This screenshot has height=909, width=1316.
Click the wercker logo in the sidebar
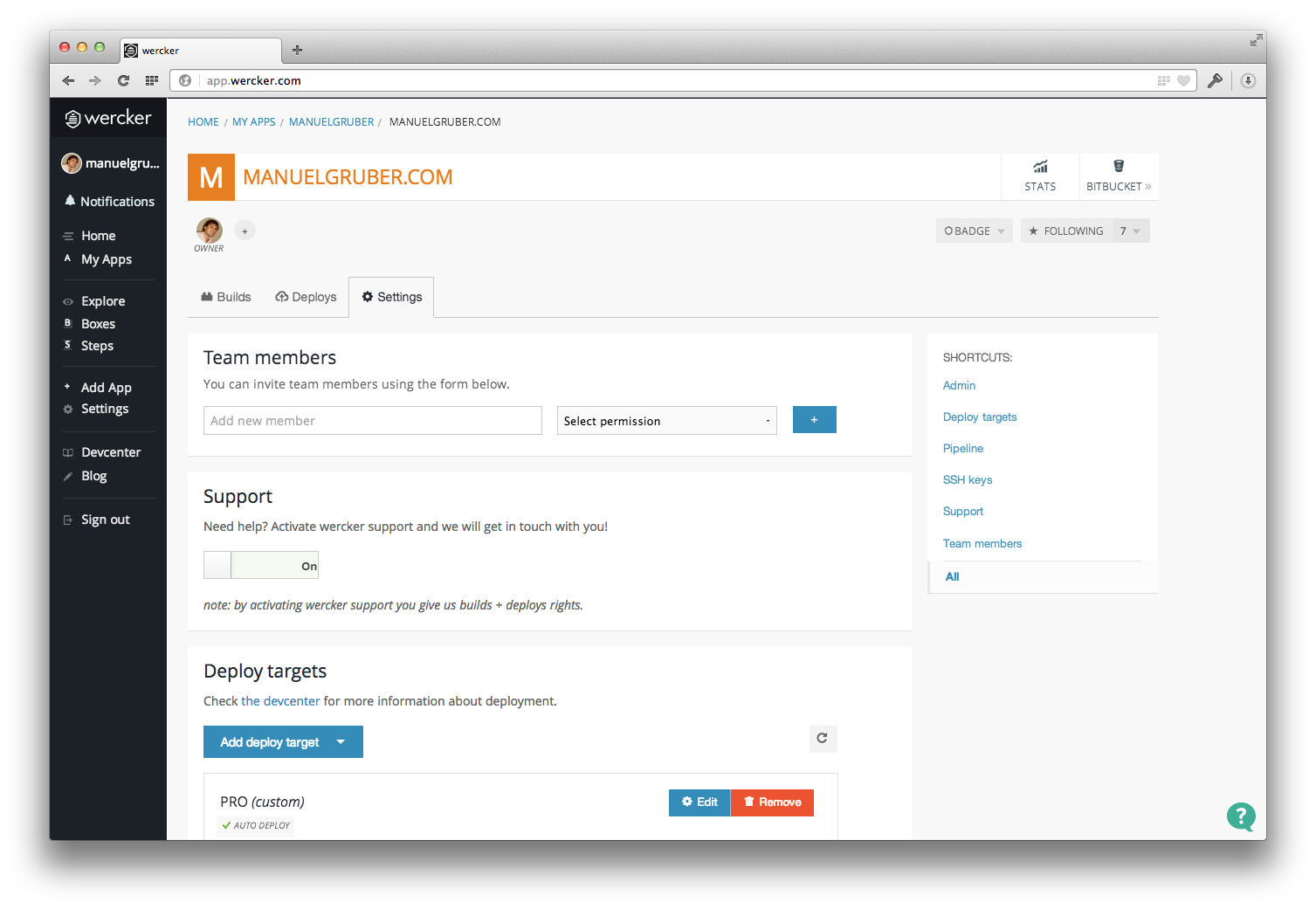coord(108,118)
